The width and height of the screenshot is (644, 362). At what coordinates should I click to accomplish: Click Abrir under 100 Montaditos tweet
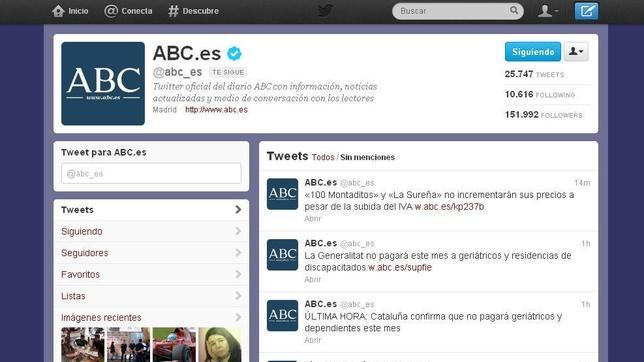pyautogui.click(x=313, y=219)
